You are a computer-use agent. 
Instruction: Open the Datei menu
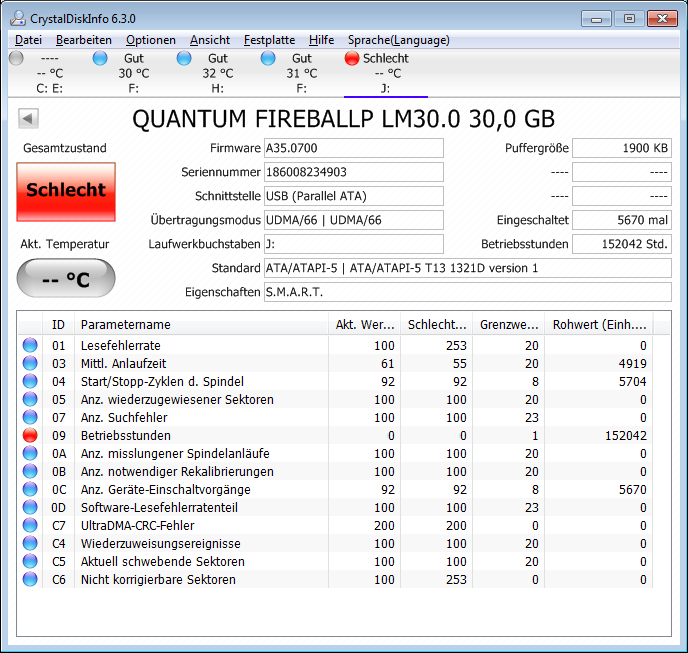[x=28, y=40]
